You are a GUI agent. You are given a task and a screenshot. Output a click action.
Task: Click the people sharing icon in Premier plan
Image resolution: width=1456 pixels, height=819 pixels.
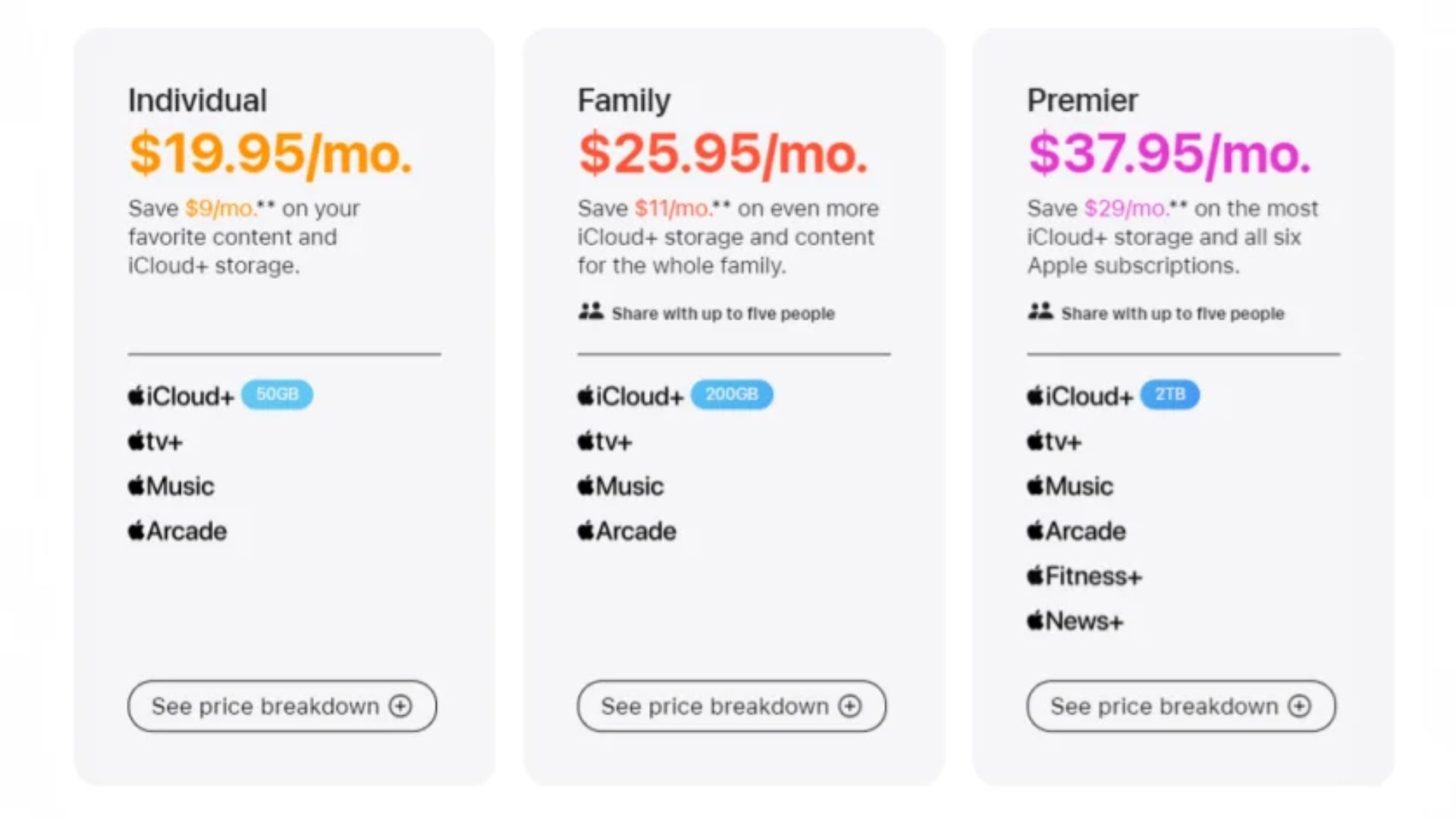(x=1040, y=312)
